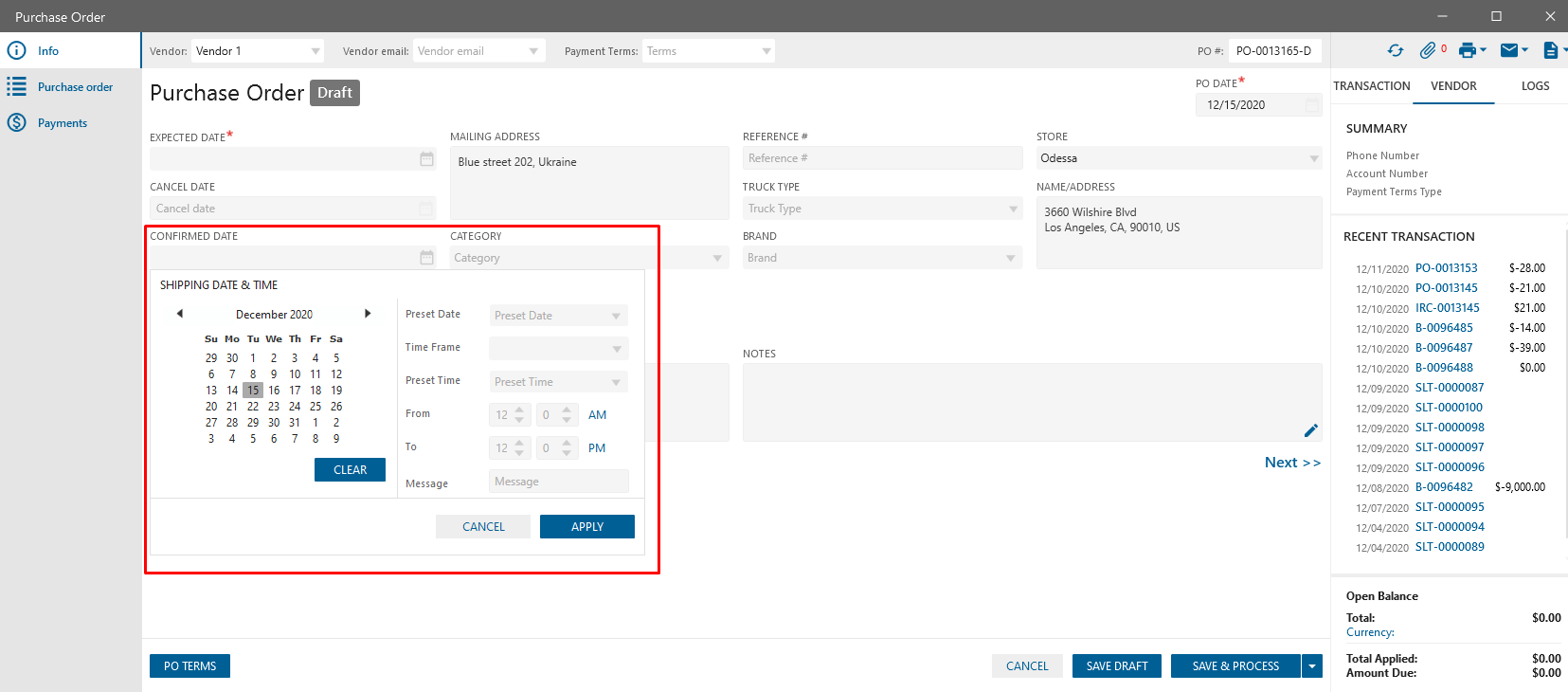Open recent transaction PO-0013153
This screenshot has height=692, width=1568.
(1446, 268)
